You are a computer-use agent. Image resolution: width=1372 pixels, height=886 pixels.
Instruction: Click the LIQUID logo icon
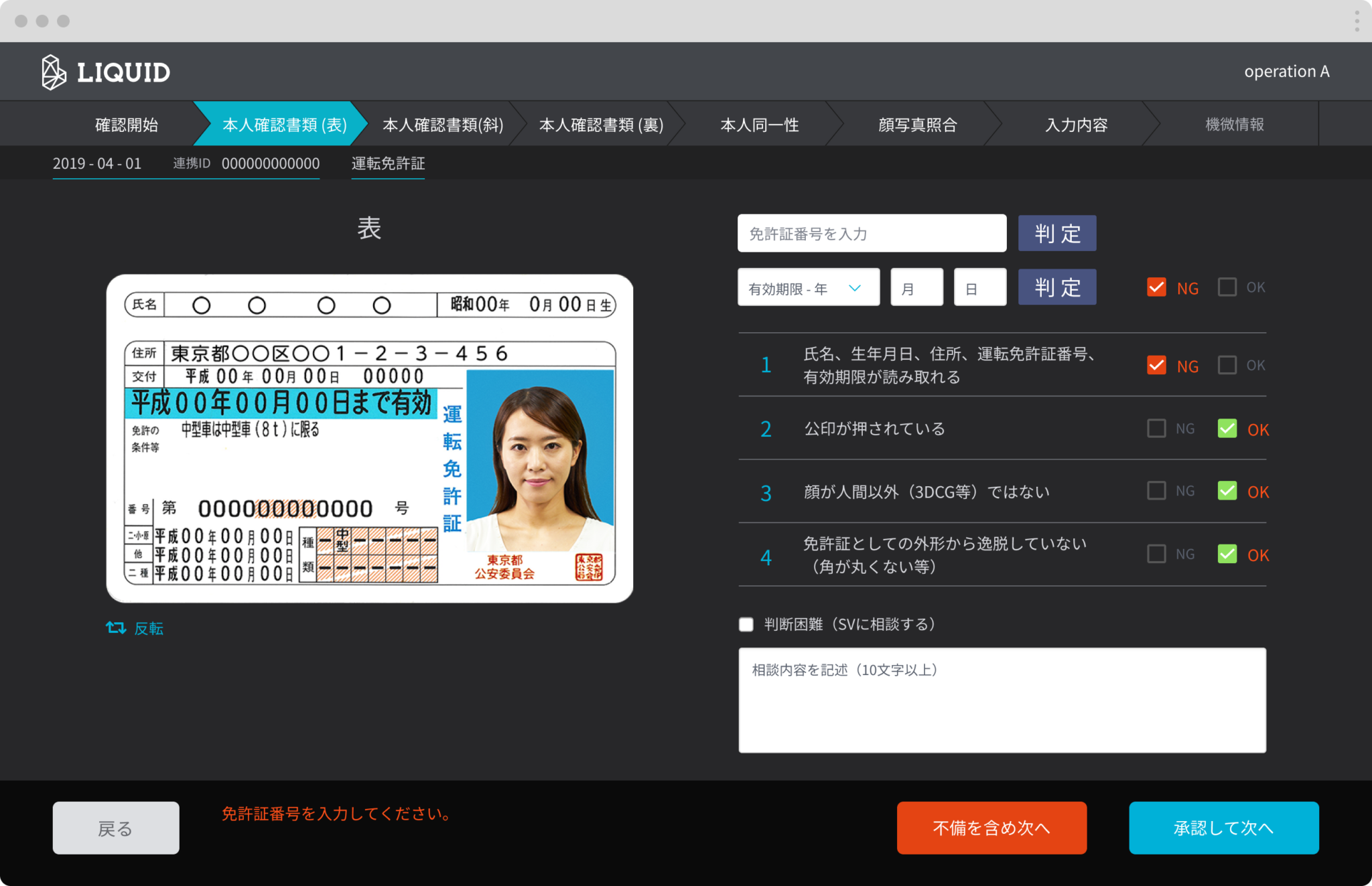[x=54, y=72]
